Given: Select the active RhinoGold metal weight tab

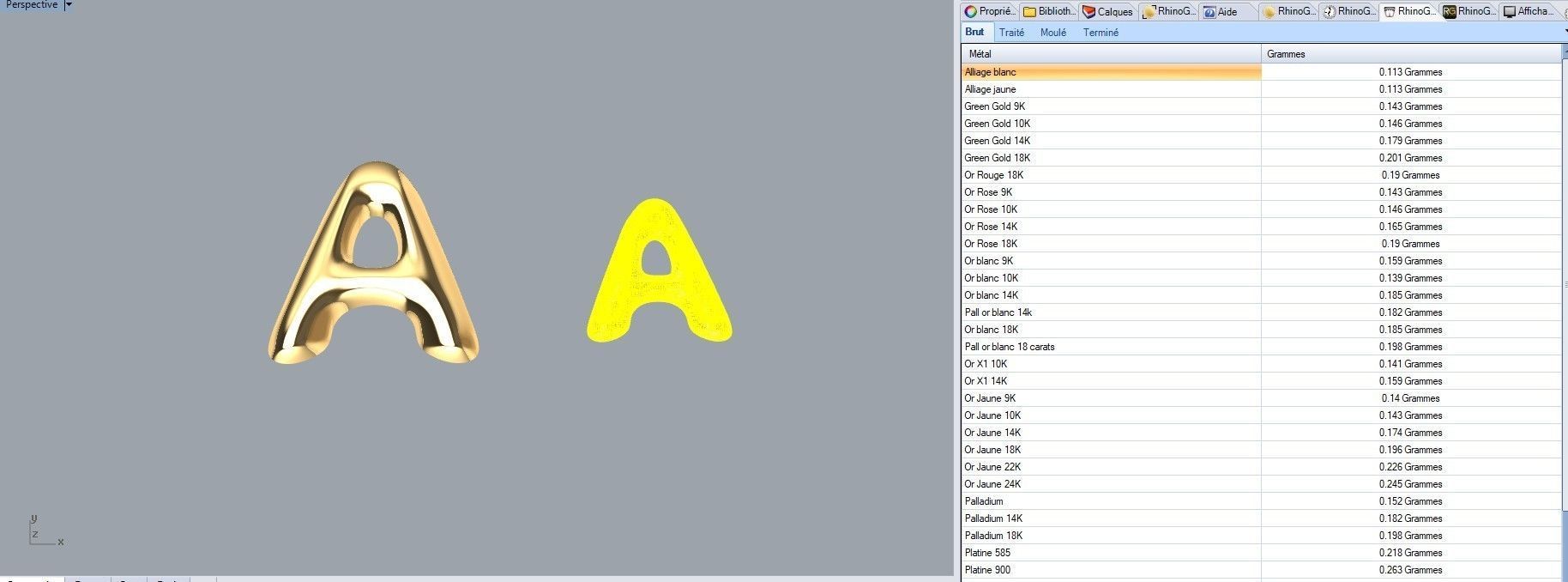Looking at the screenshot, I should click(1408, 11).
